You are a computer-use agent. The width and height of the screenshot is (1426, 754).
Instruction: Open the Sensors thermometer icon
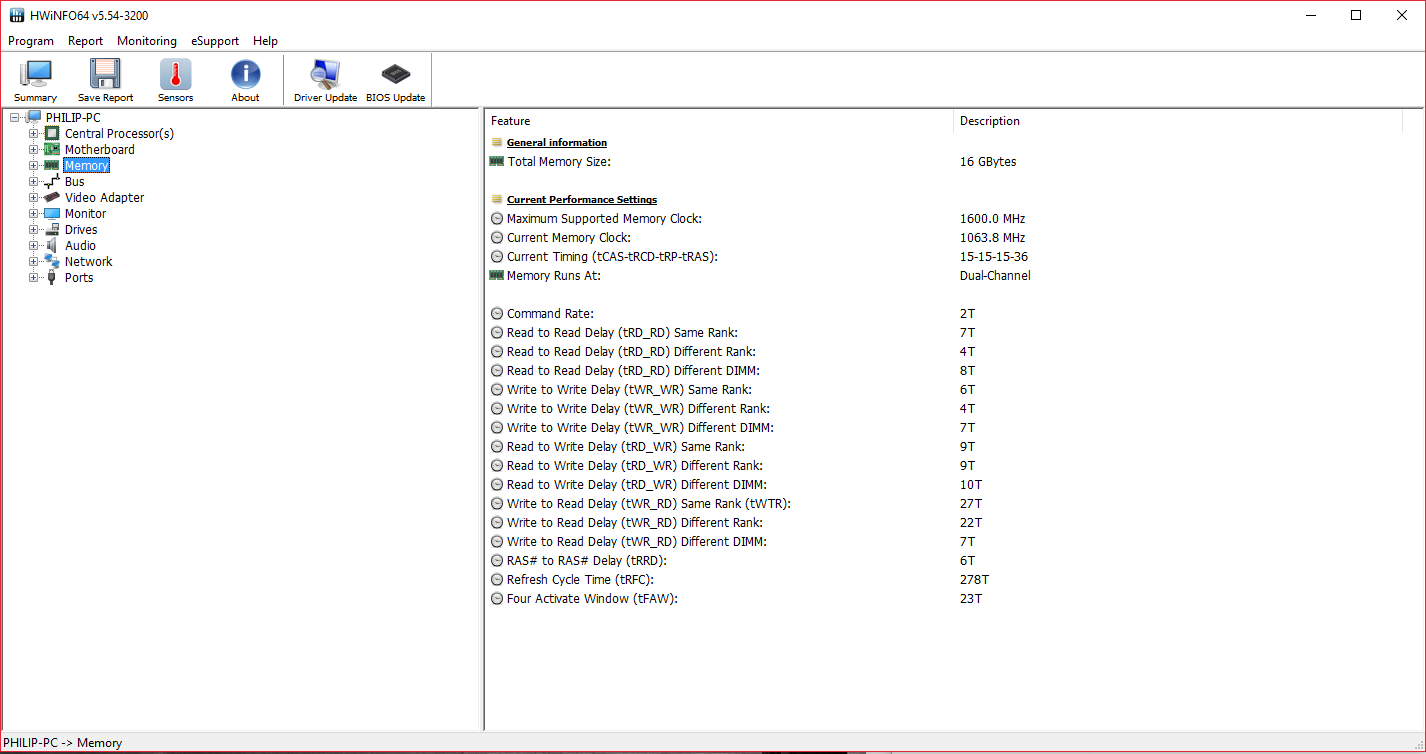[x=175, y=74]
